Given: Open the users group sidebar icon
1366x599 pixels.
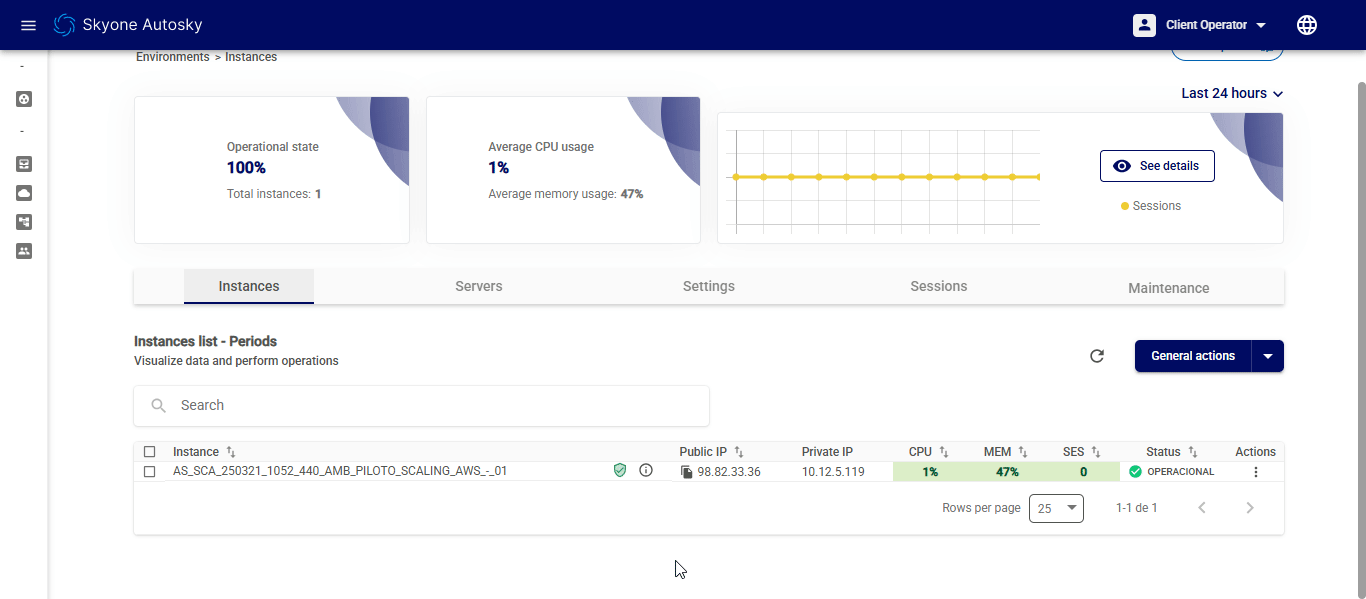Looking at the screenshot, I should tap(25, 251).
